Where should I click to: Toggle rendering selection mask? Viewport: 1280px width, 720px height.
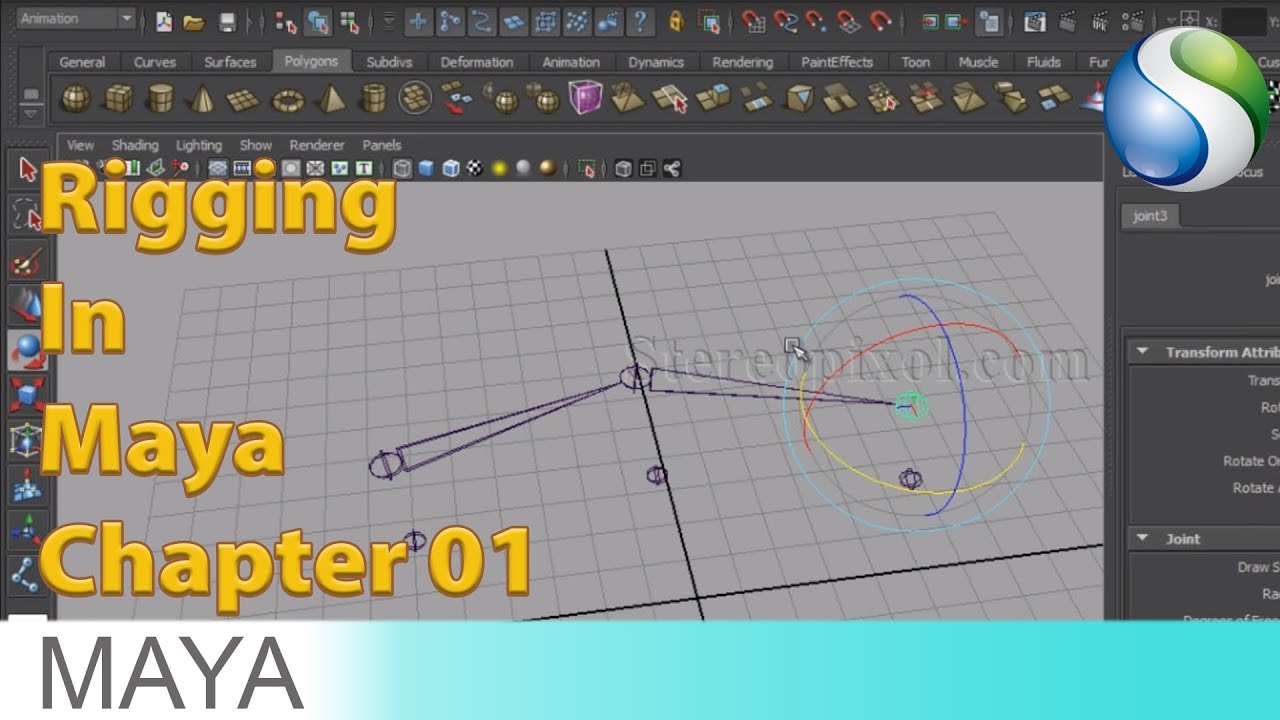608,21
